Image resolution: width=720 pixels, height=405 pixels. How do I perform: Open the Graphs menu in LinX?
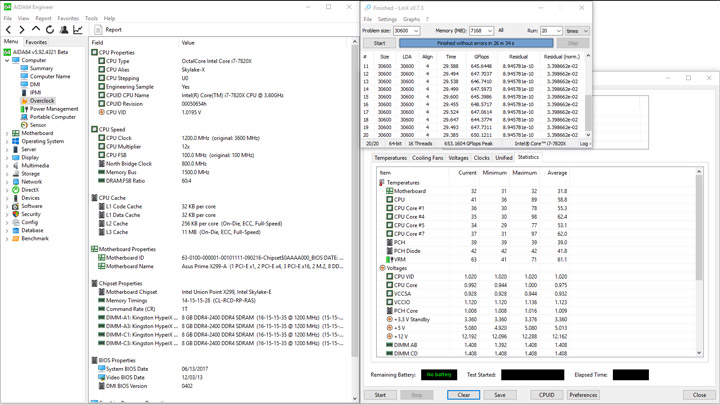click(411, 19)
